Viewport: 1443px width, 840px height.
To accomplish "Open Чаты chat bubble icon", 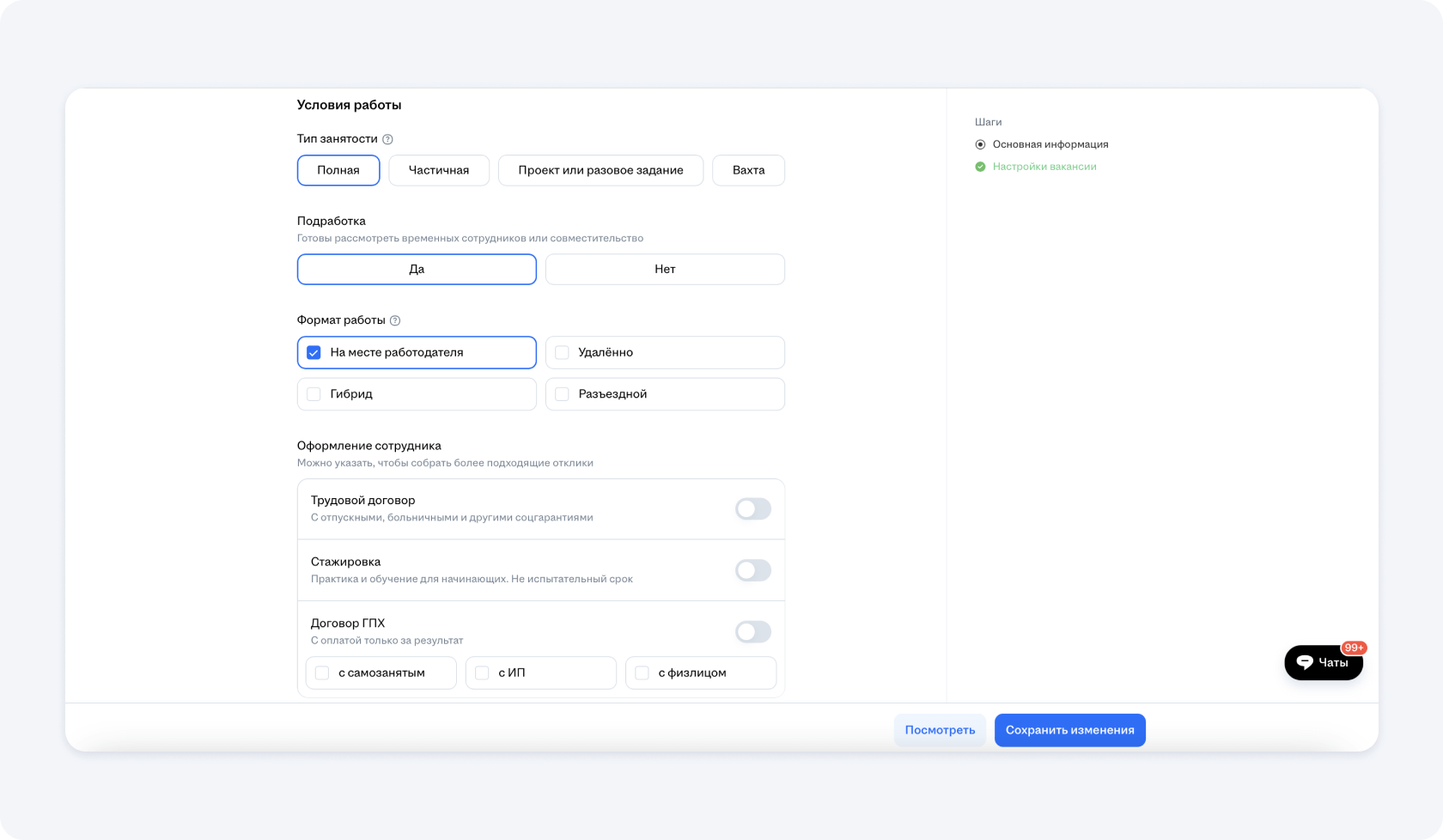I will [1305, 662].
